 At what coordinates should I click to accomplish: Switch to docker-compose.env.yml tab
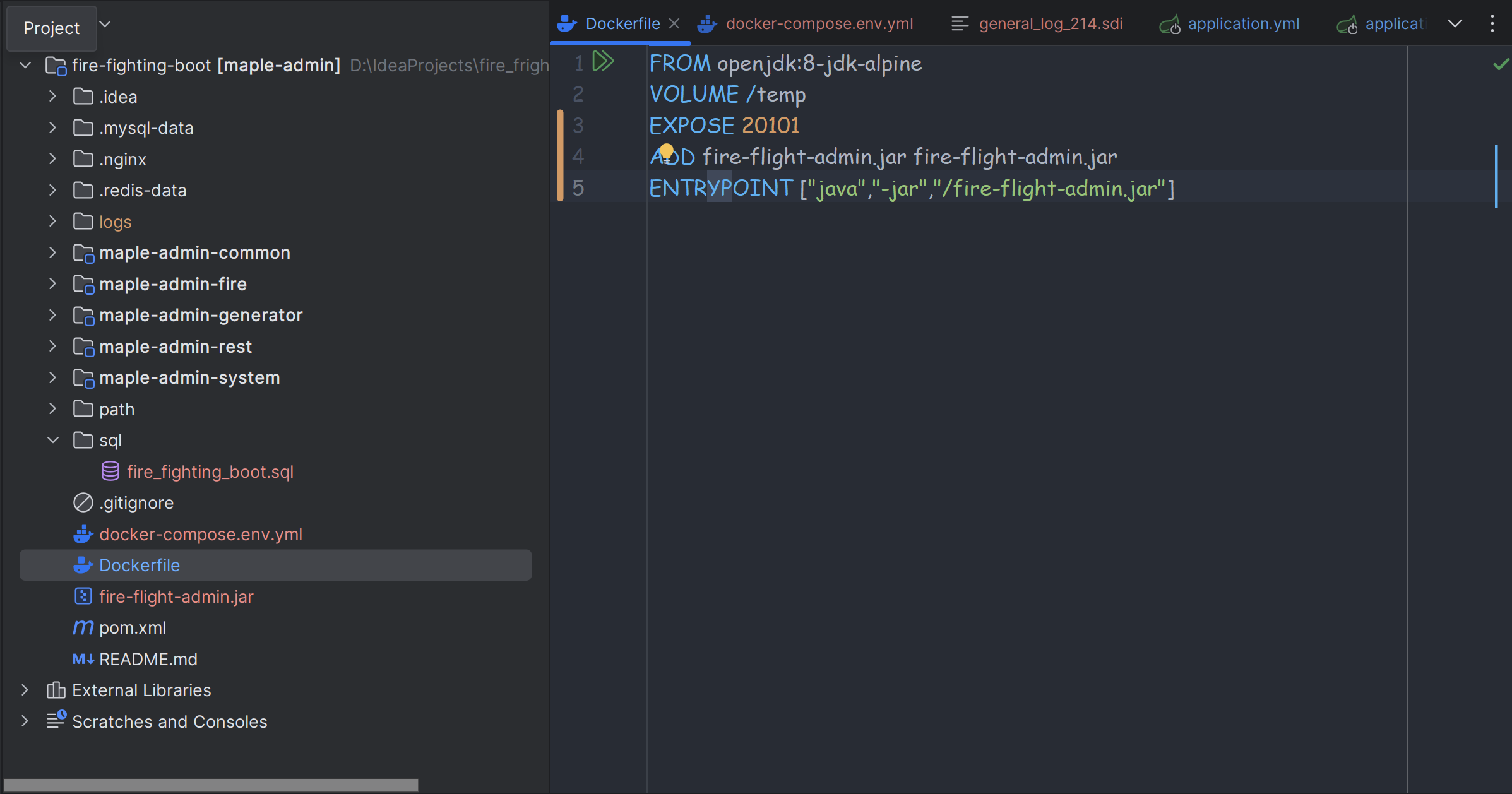(x=819, y=24)
